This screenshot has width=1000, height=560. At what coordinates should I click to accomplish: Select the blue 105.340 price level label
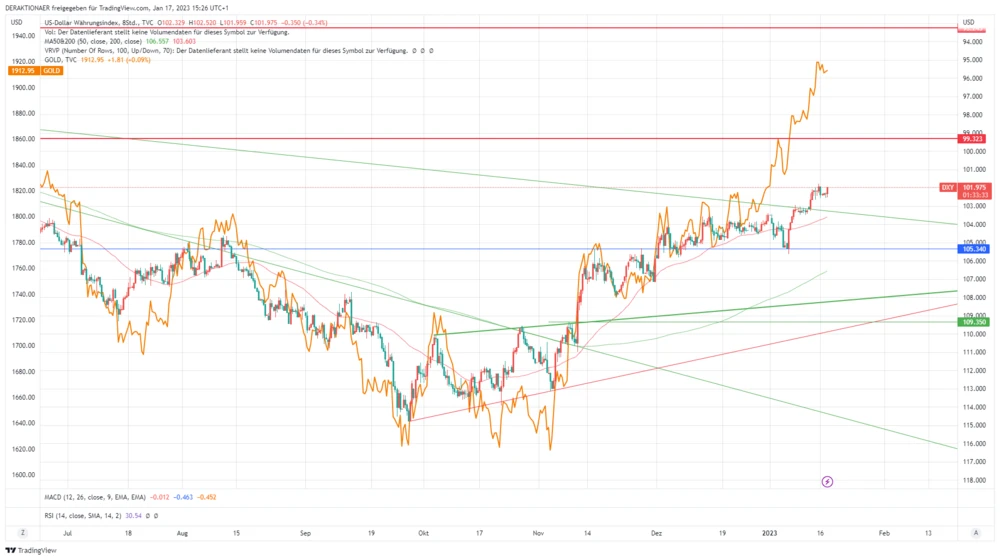click(x=974, y=249)
